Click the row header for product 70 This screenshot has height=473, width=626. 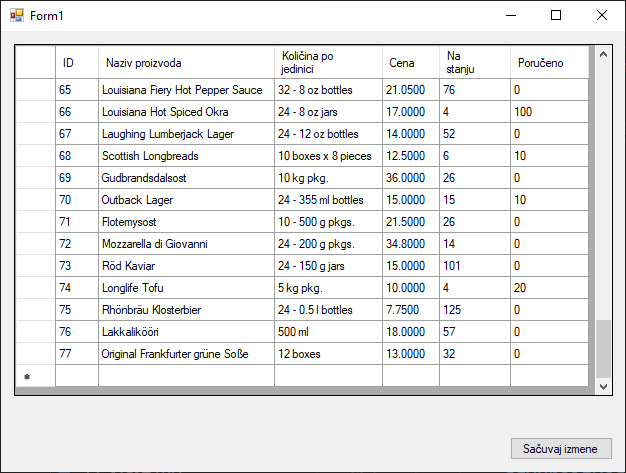pos(35,200)
